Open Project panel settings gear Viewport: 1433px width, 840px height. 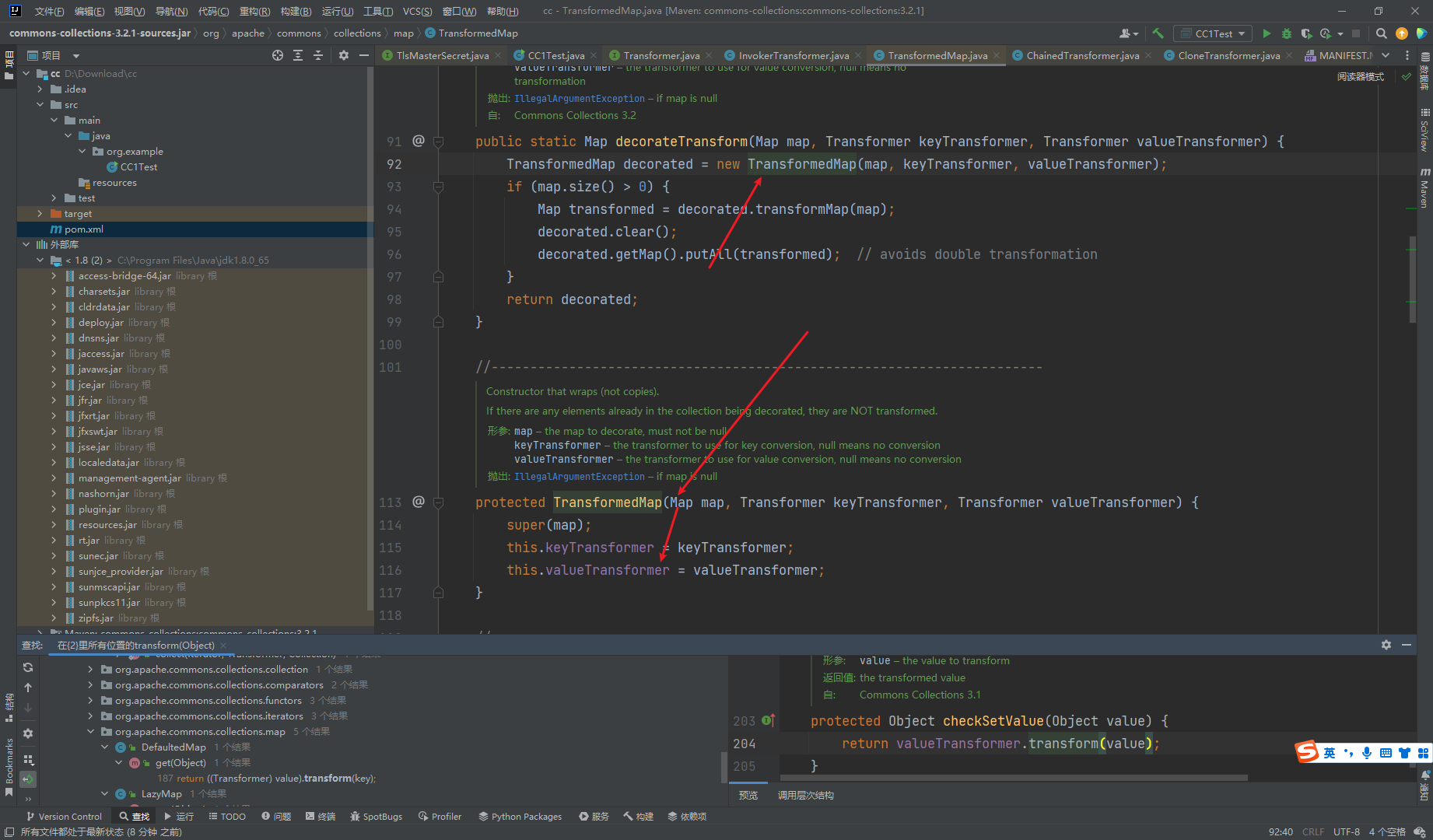click(344, 55)
